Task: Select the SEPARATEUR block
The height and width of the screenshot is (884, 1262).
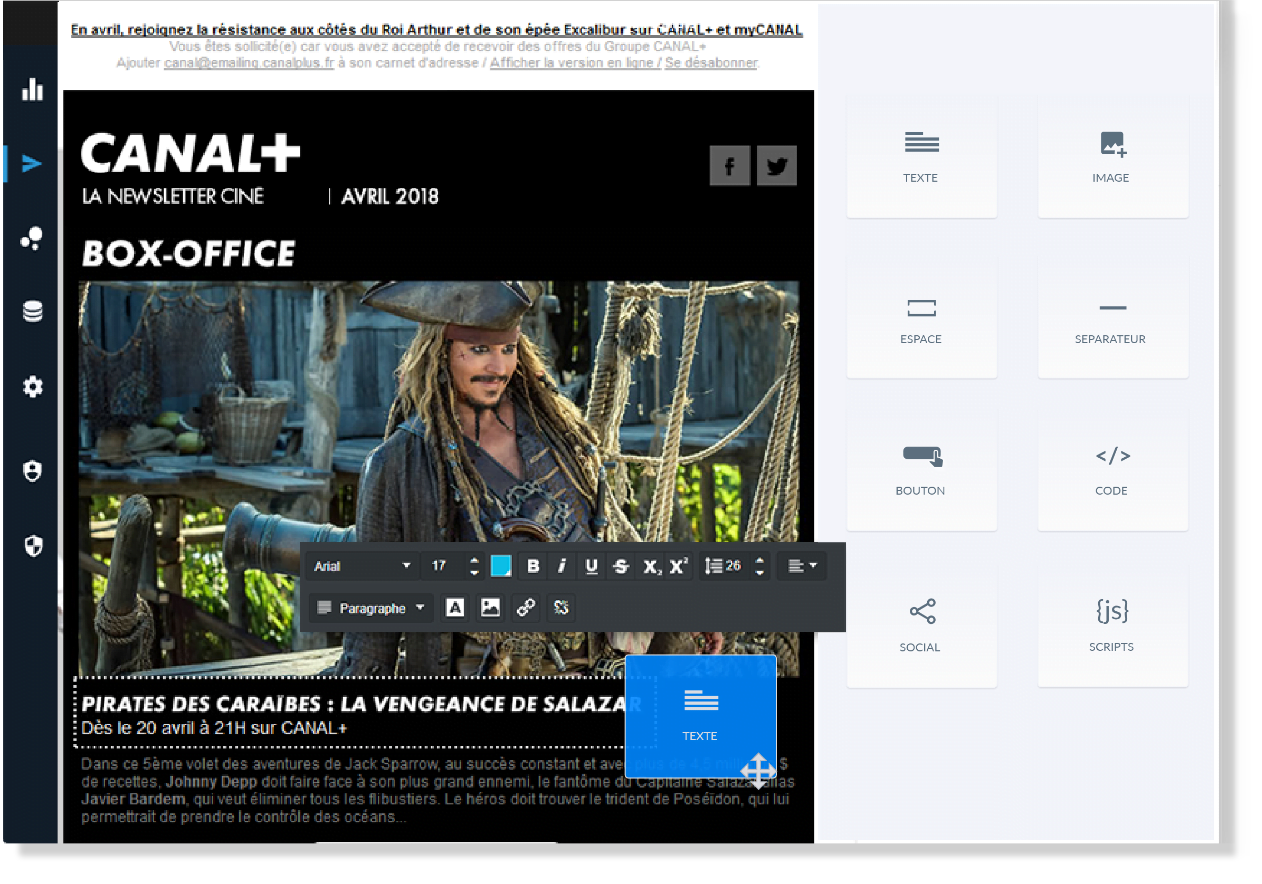Action: click(1112, 320)
